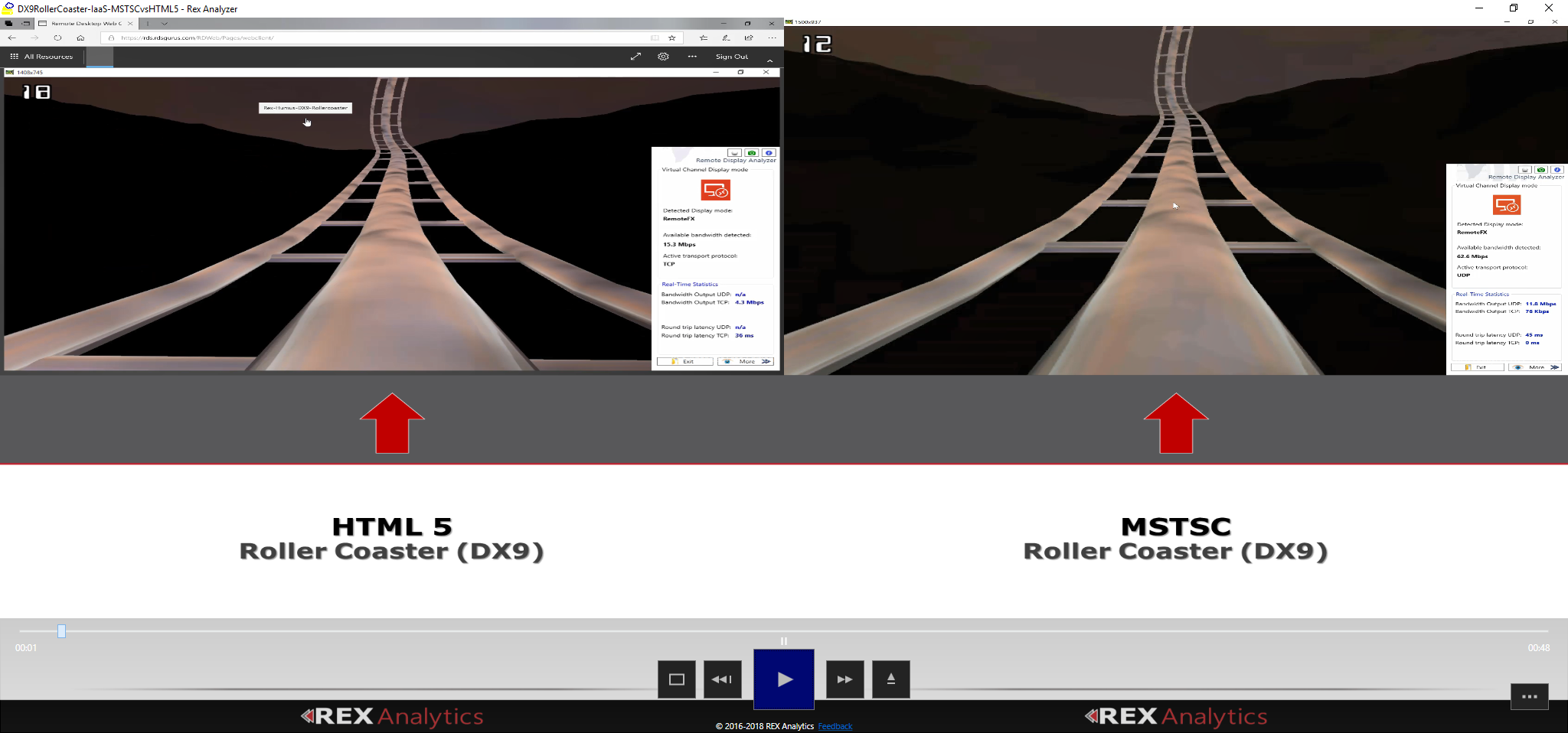Select the active session tab beside All Resources

point(100,57)
